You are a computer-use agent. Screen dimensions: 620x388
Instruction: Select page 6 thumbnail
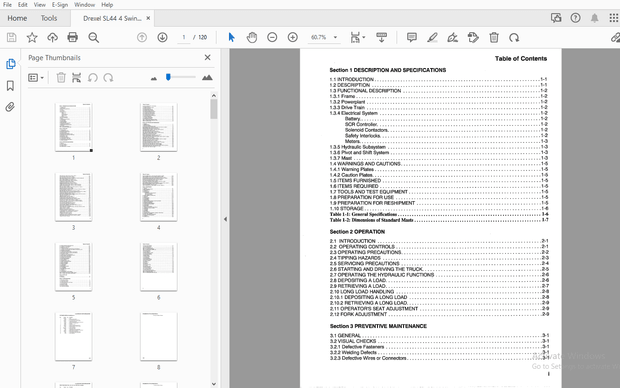click(159, 267)
